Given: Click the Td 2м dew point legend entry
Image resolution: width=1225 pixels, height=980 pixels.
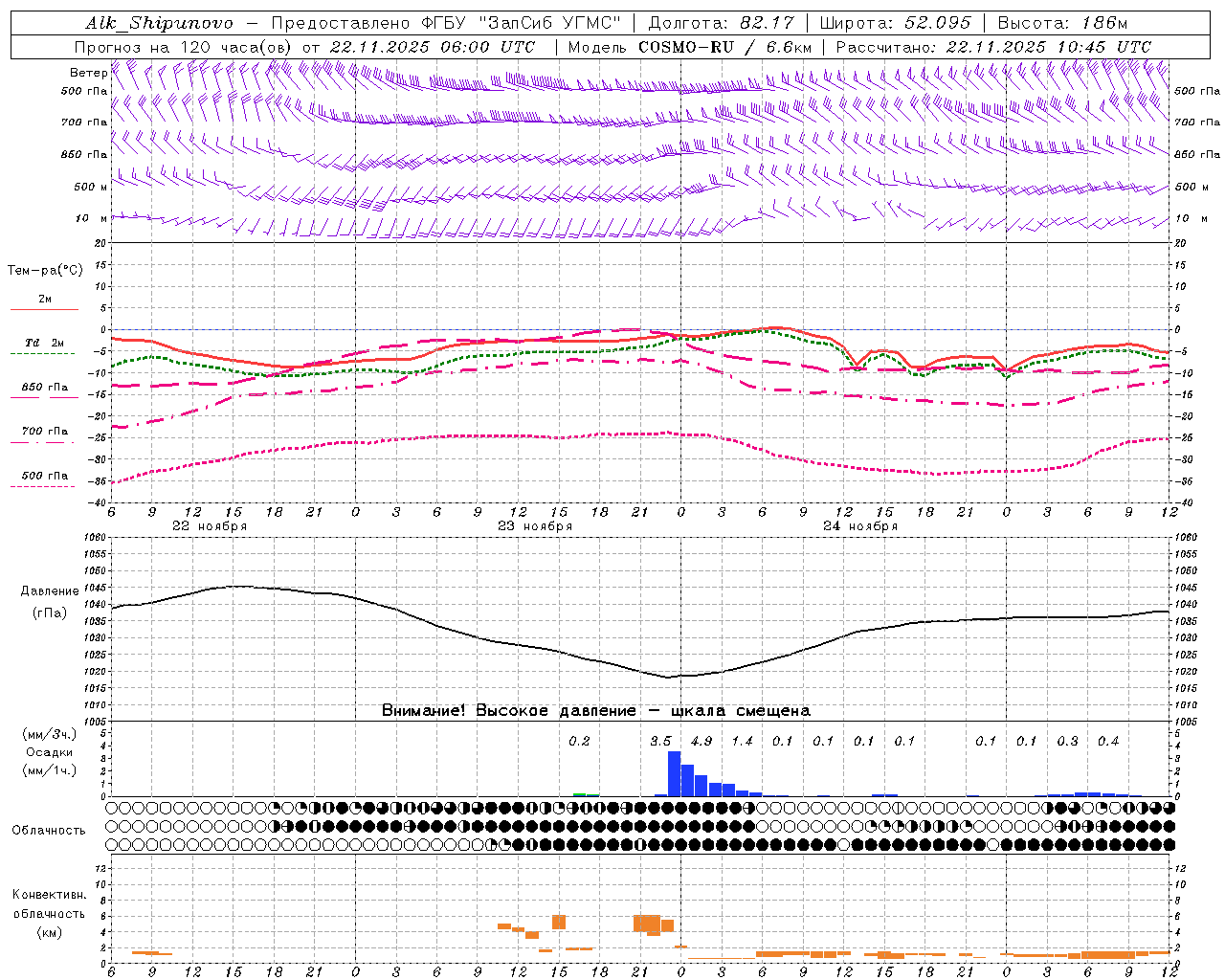Looking at the screenshot, I should 45,343.
